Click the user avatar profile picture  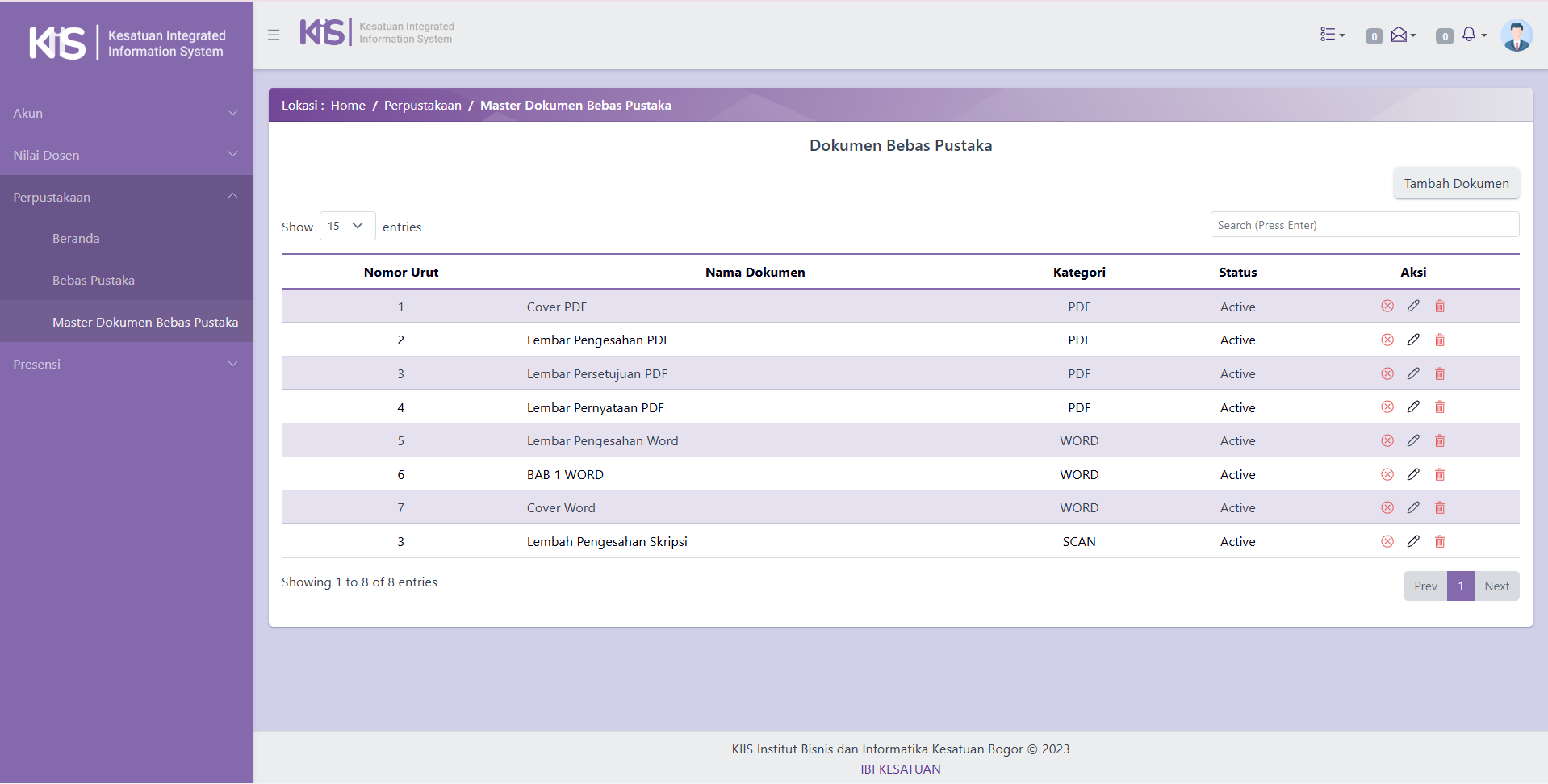(1517, 35)
